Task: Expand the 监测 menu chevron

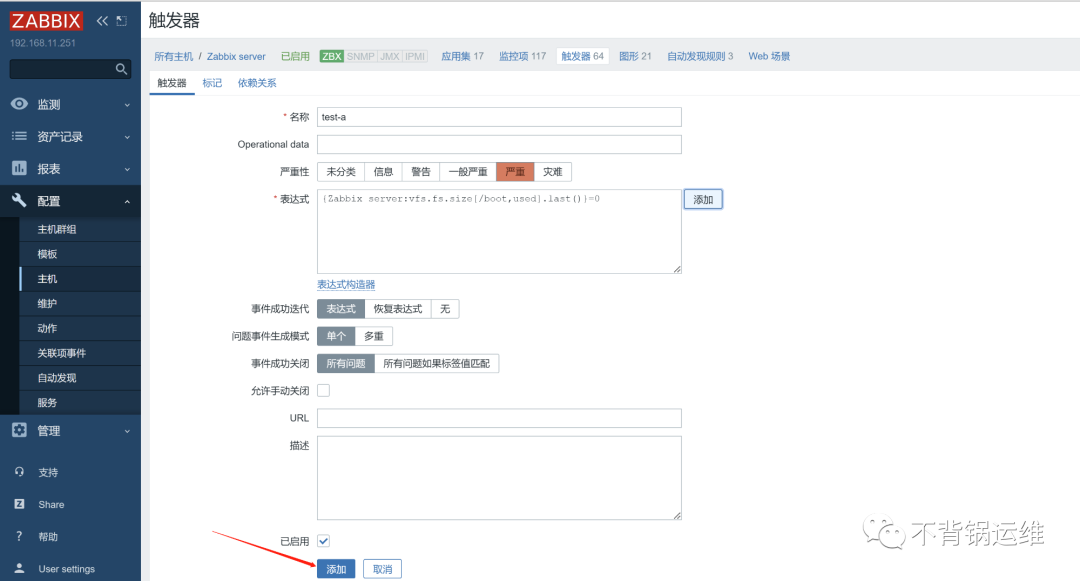Action: (127, 103)
